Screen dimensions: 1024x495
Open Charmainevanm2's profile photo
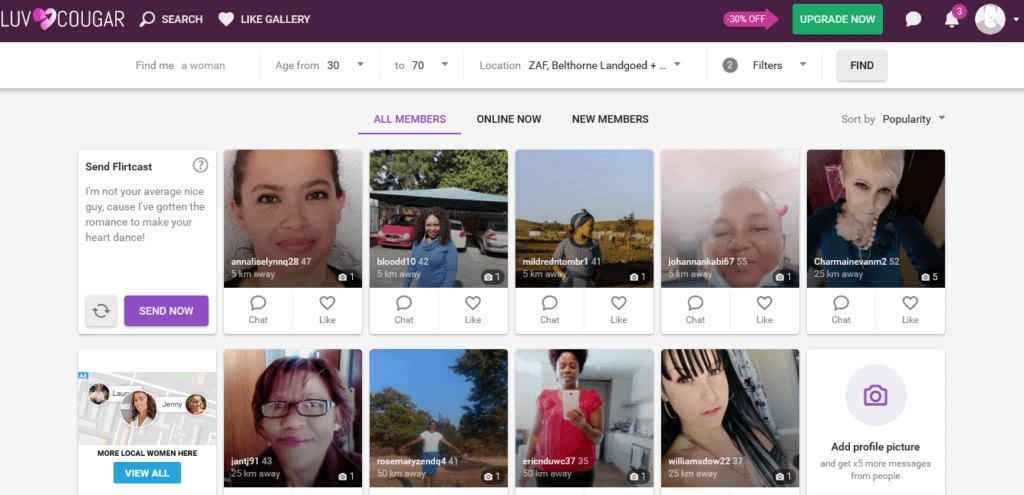(x=875, y=219)
